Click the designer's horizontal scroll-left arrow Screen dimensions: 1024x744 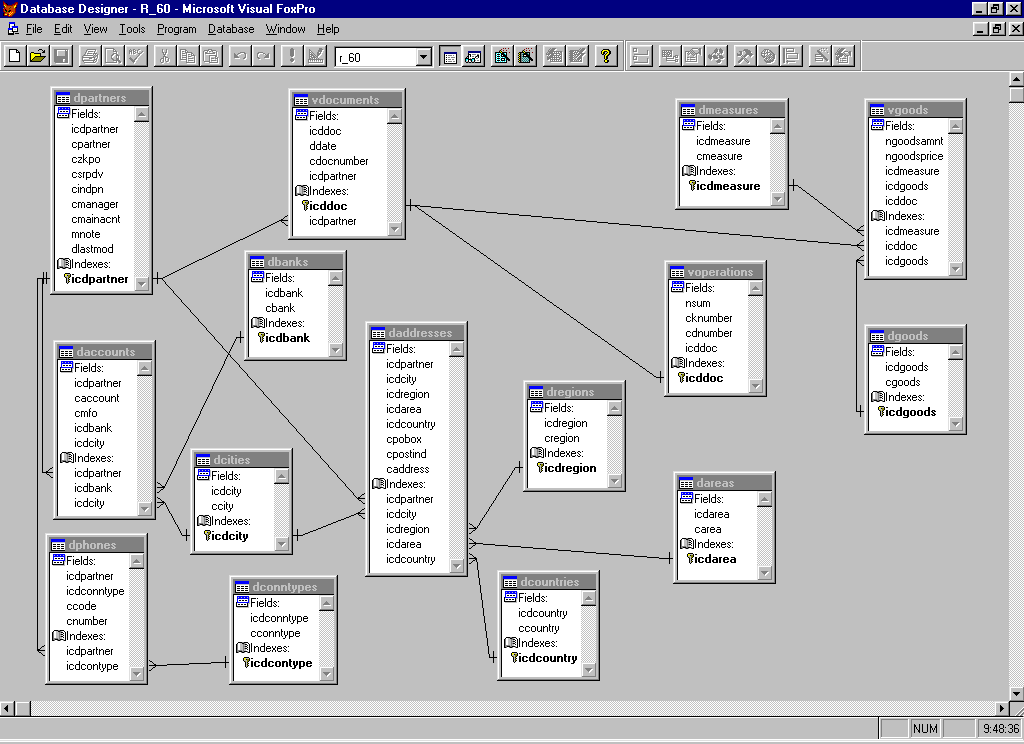[x=7, y=707]
